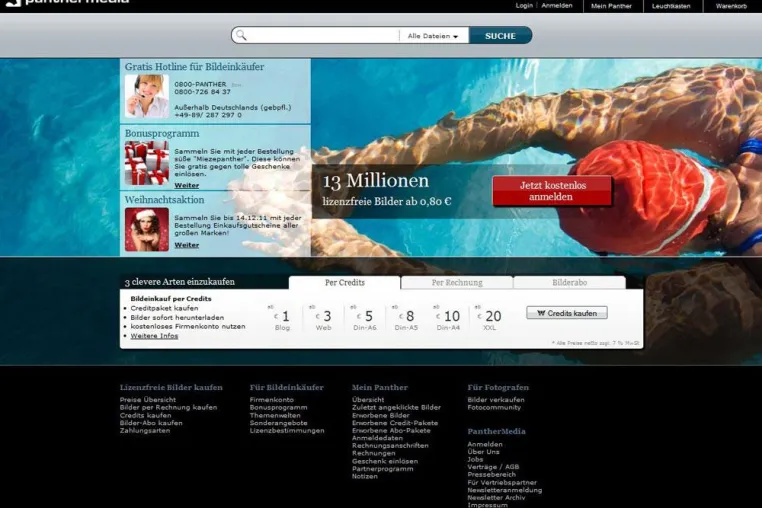The image size is (762, 508).
Task: Open Mein Panther menu item
Action: [x=611, y=6]
